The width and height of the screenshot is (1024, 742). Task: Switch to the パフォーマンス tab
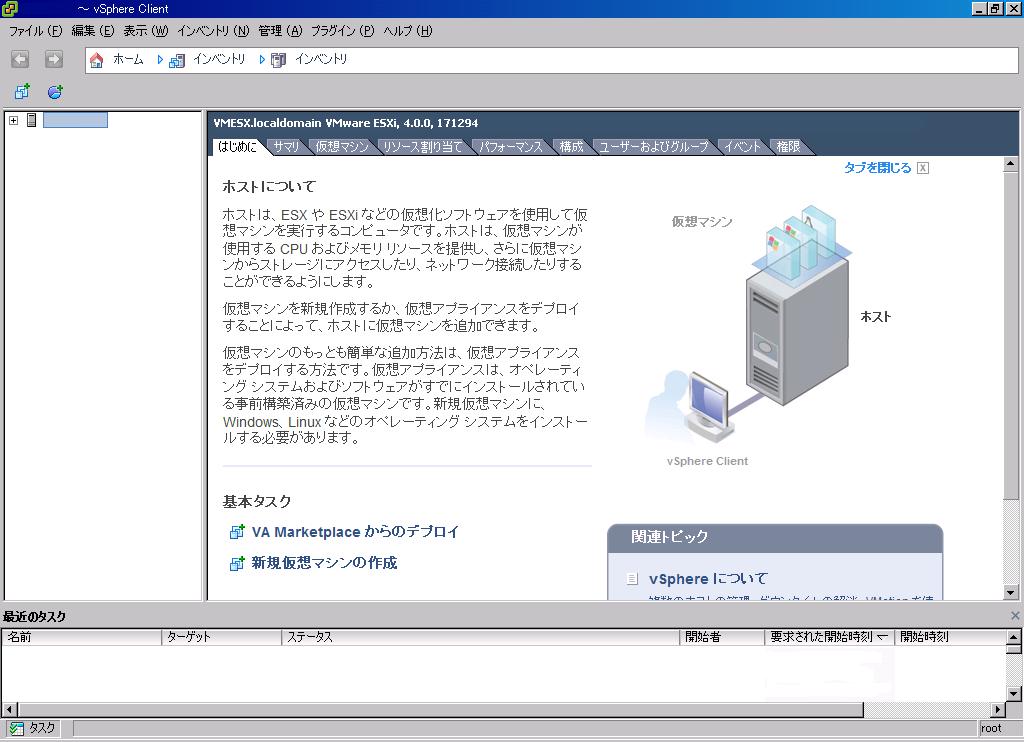(511, 147)
